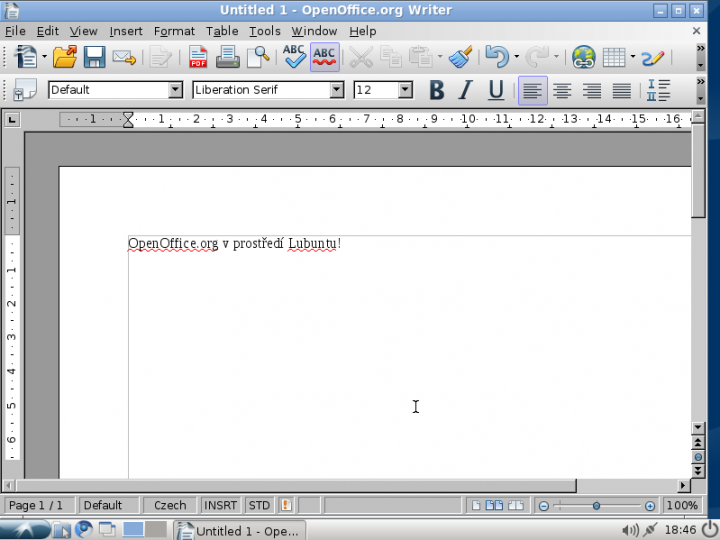The image size is (720, 540).
Task: Expand hidden formatting toolbar buttons chevron
Action: pyautogui.click(x=700, y=82)
